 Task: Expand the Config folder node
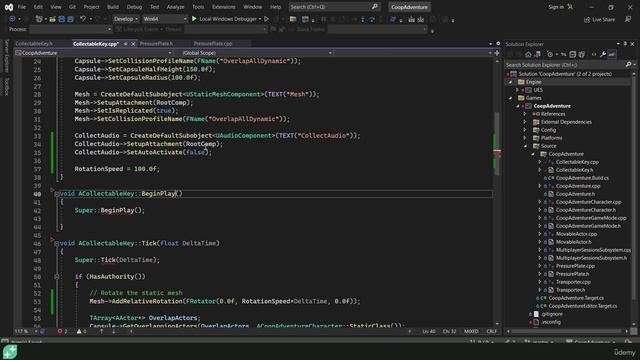click(525, 130)
